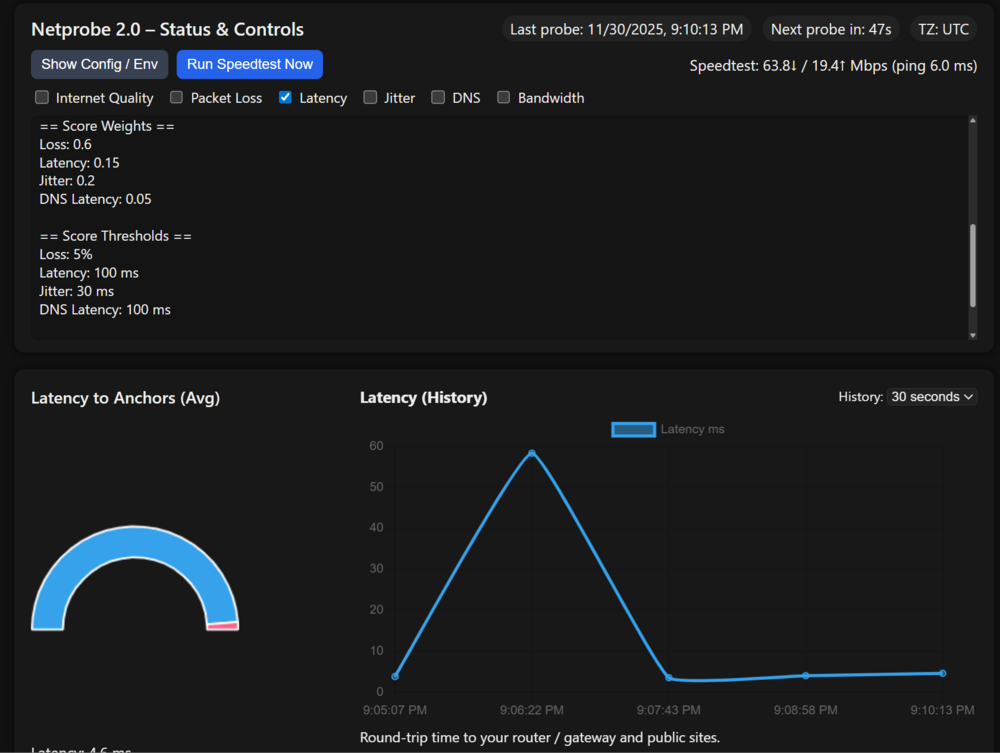Click the config panel scroll-down arrow
This screenshot has height=753, width=1000.
point(973,335)
